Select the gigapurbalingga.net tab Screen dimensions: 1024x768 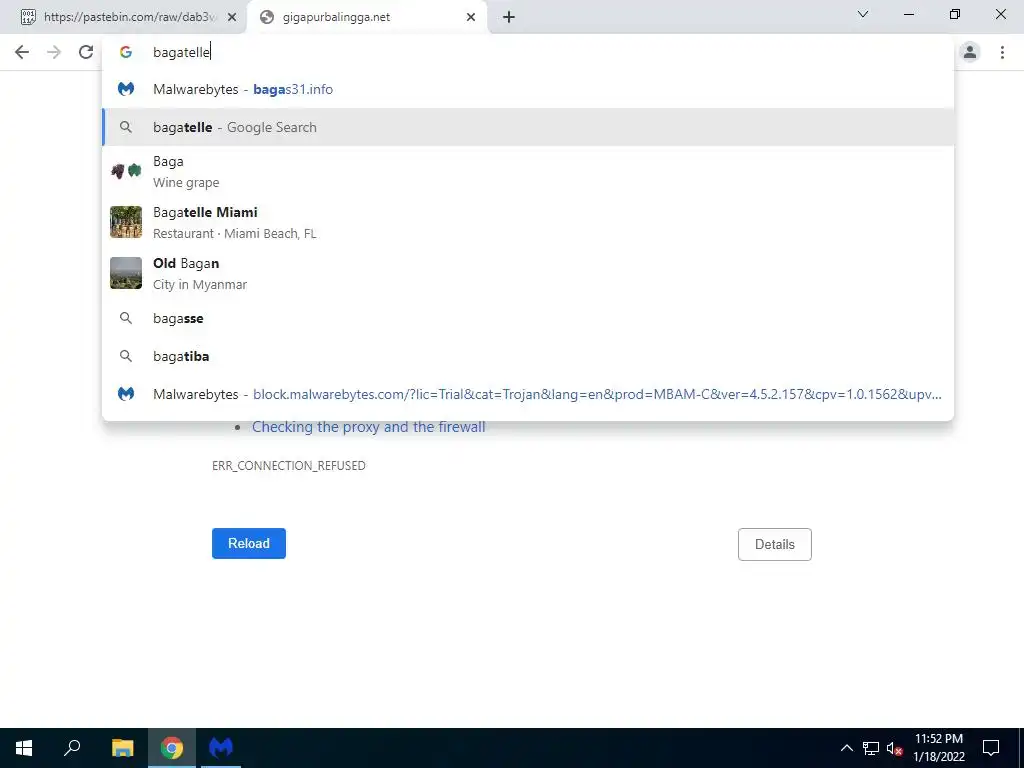click(x=367, y=17)
